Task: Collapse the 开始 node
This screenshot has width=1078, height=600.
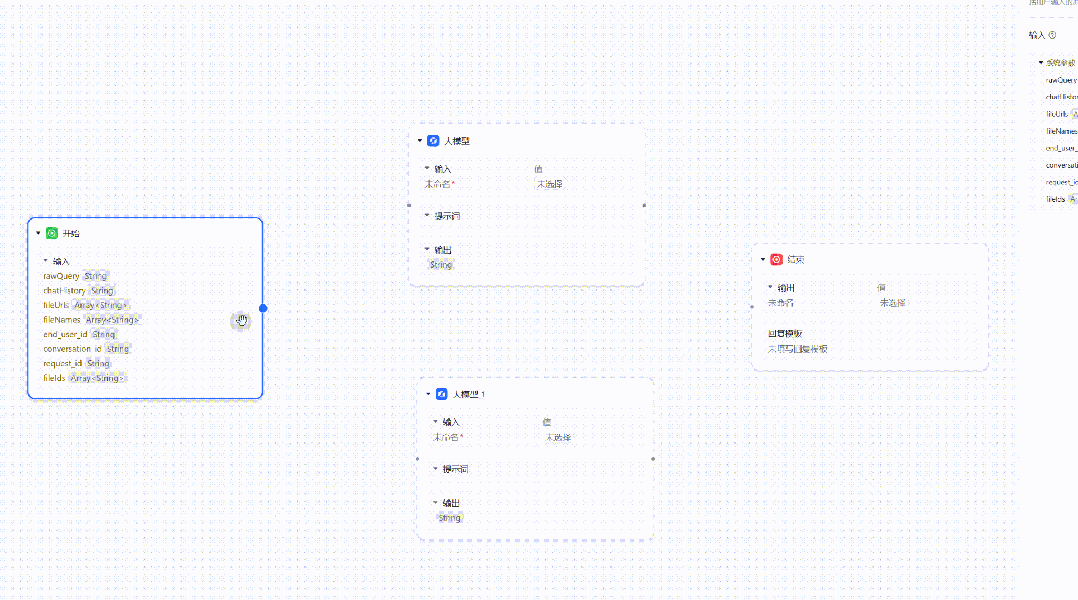Action: [x=38, y=233]
